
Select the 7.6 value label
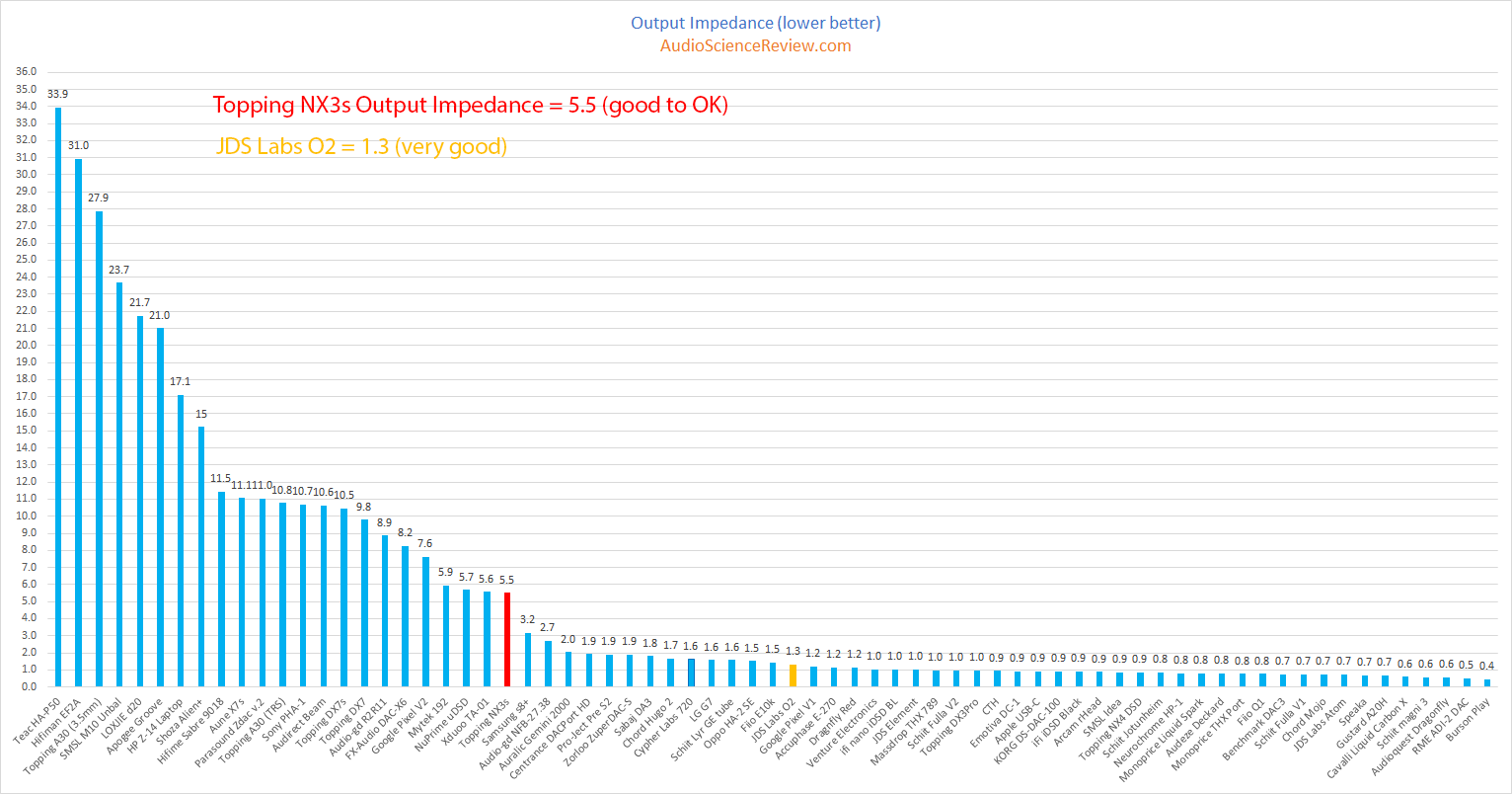pyautogui.click(x=425, y=543)
